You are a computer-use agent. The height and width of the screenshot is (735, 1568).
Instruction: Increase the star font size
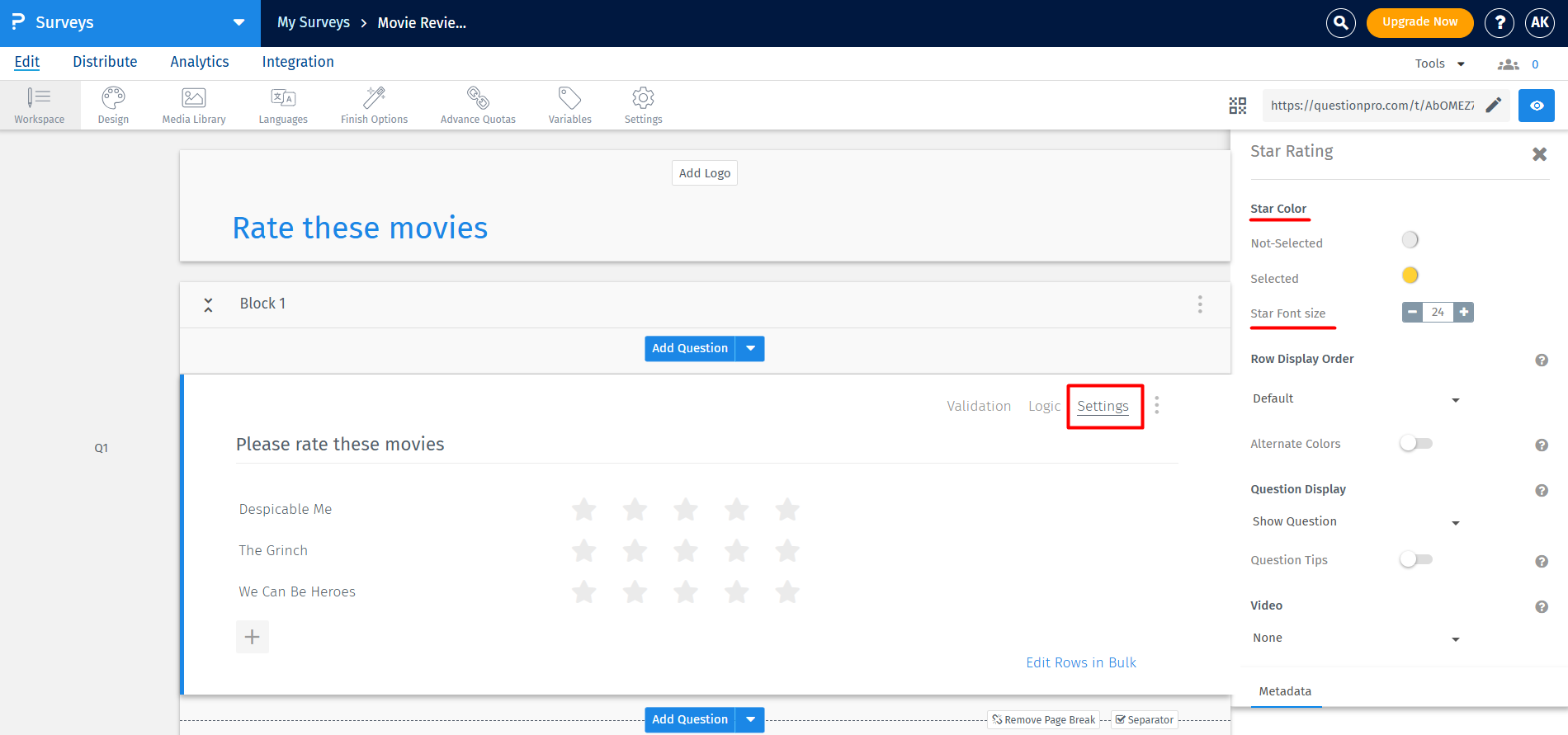pos(1463,313)
